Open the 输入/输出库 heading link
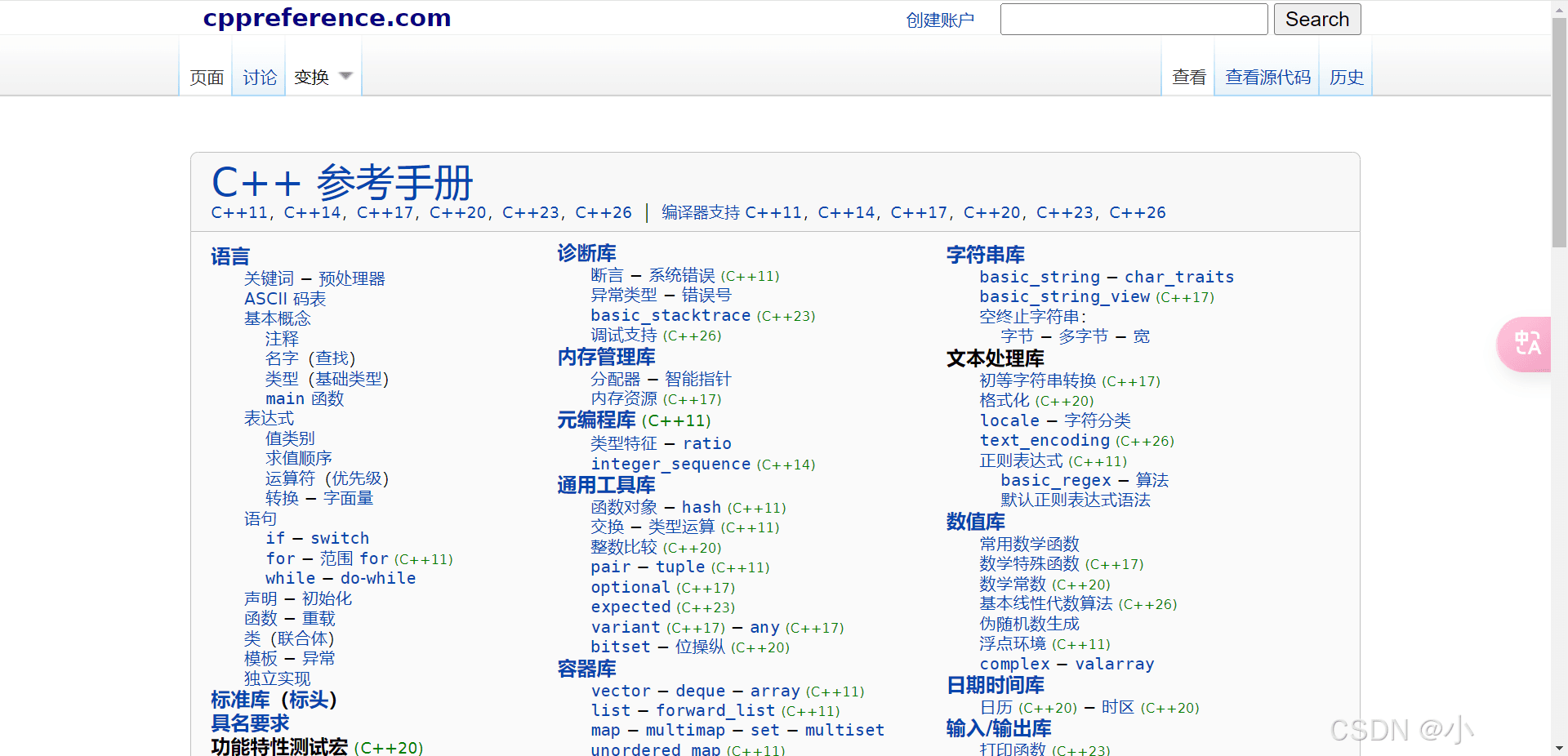 pyautogui.click(x=999, y=728)
